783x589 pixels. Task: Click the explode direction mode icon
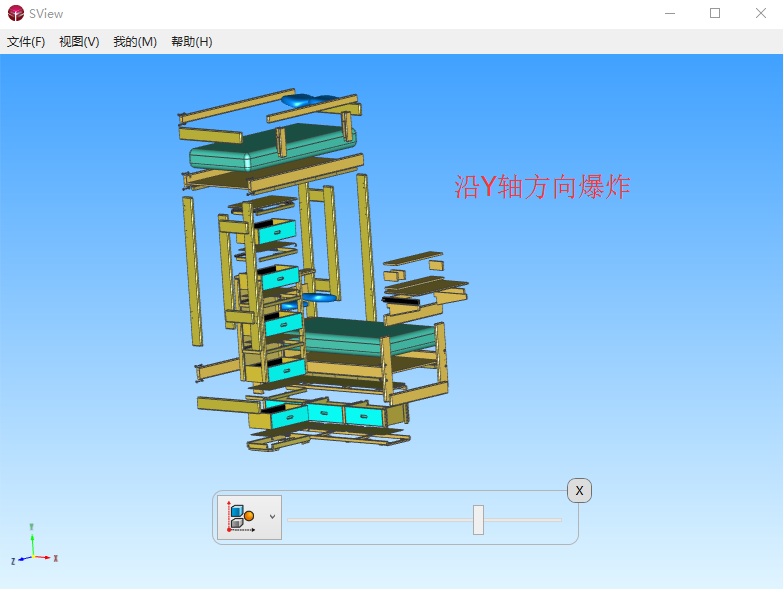point(242,518)
